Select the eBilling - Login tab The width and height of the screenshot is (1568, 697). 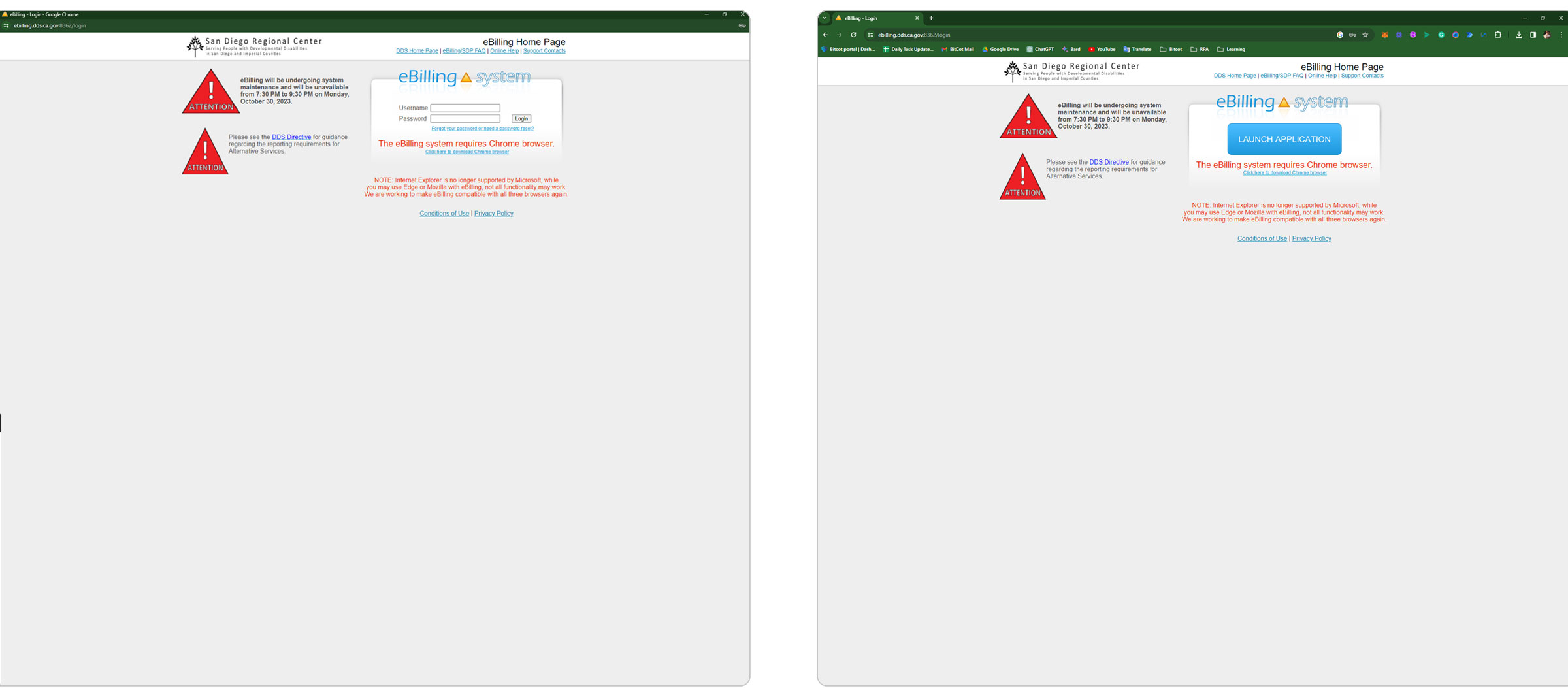[869, 18]
